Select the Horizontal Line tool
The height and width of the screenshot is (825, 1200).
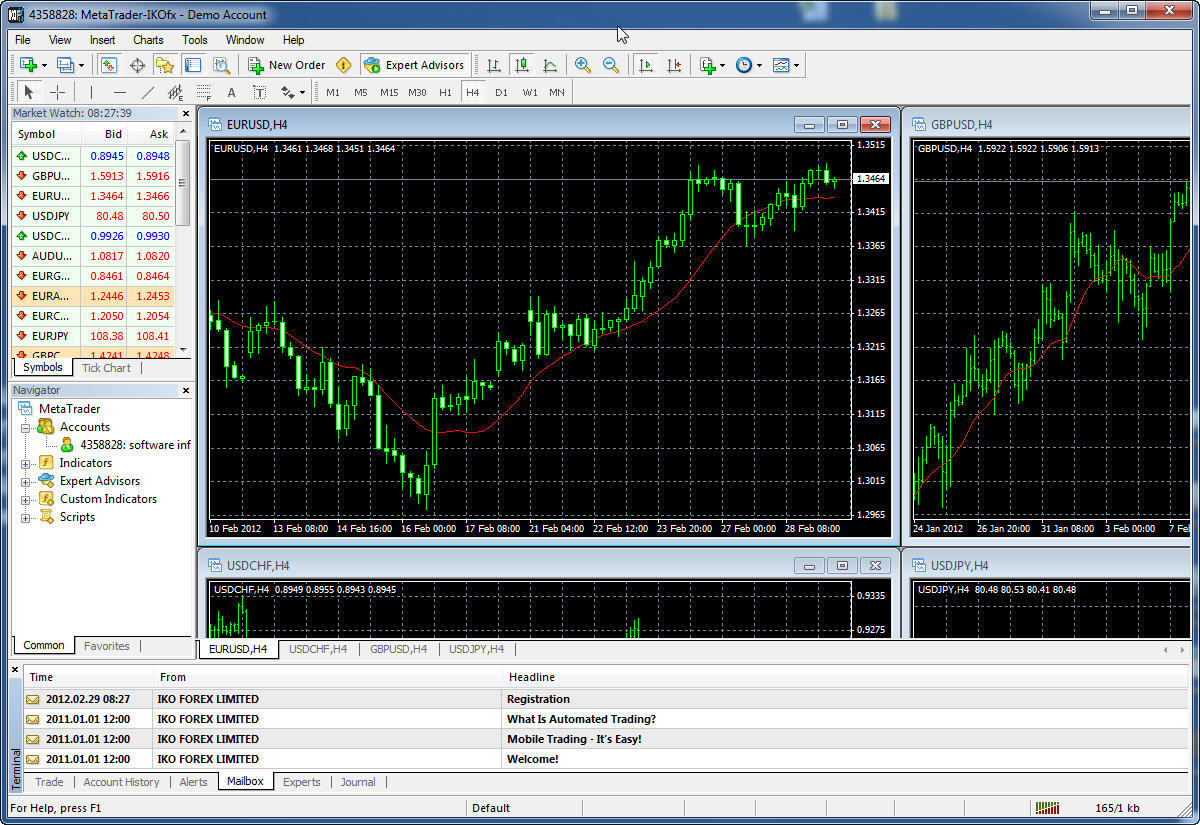point(120,92)
